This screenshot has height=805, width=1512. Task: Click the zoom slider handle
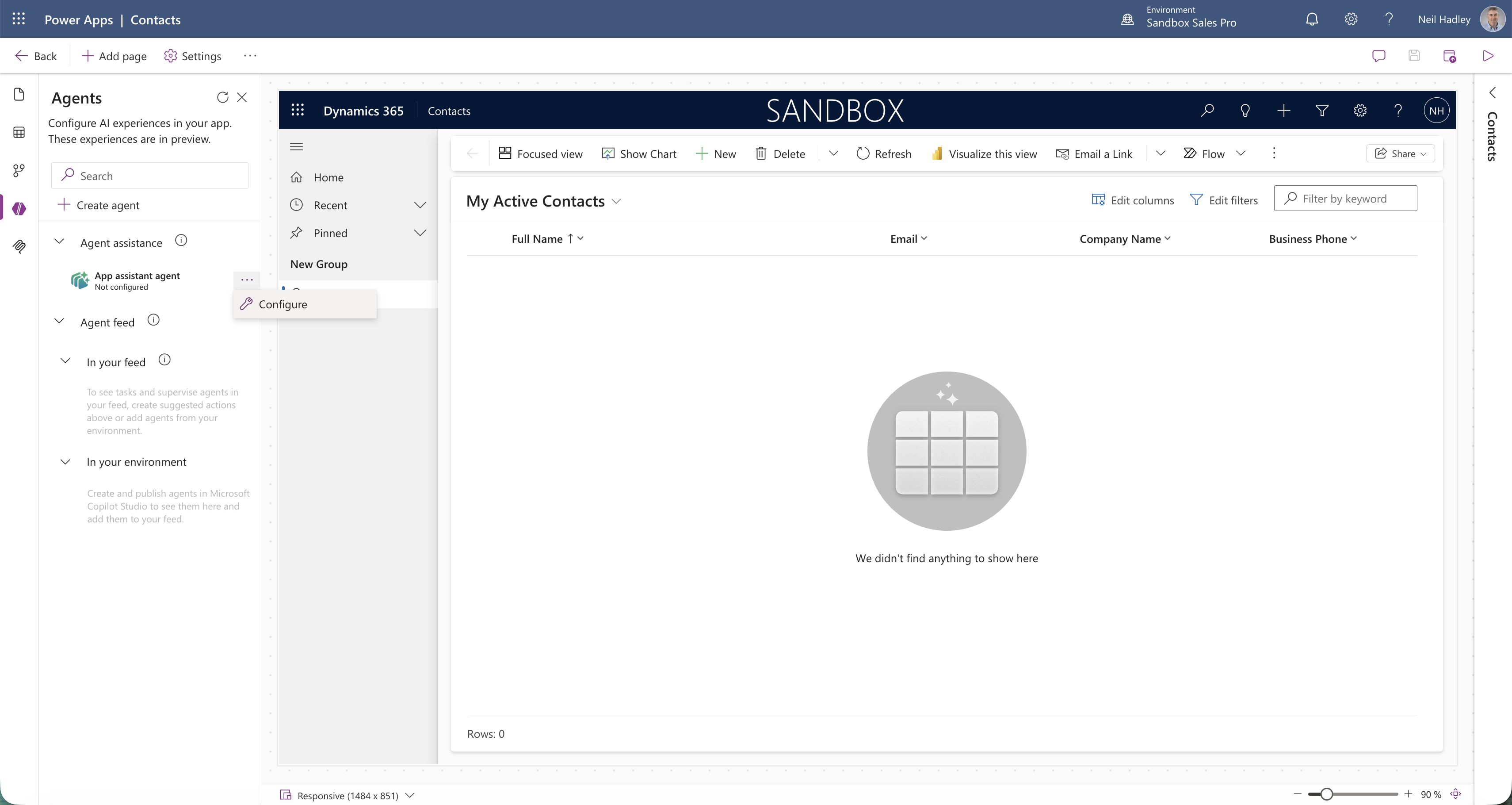[x=1326, y=794]
